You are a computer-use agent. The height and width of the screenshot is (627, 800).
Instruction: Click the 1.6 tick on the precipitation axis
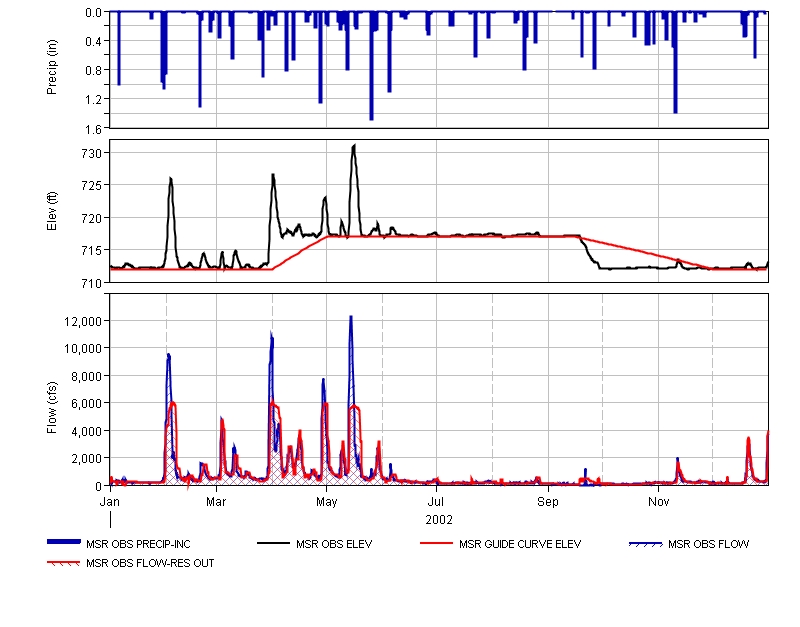[94, 128]
